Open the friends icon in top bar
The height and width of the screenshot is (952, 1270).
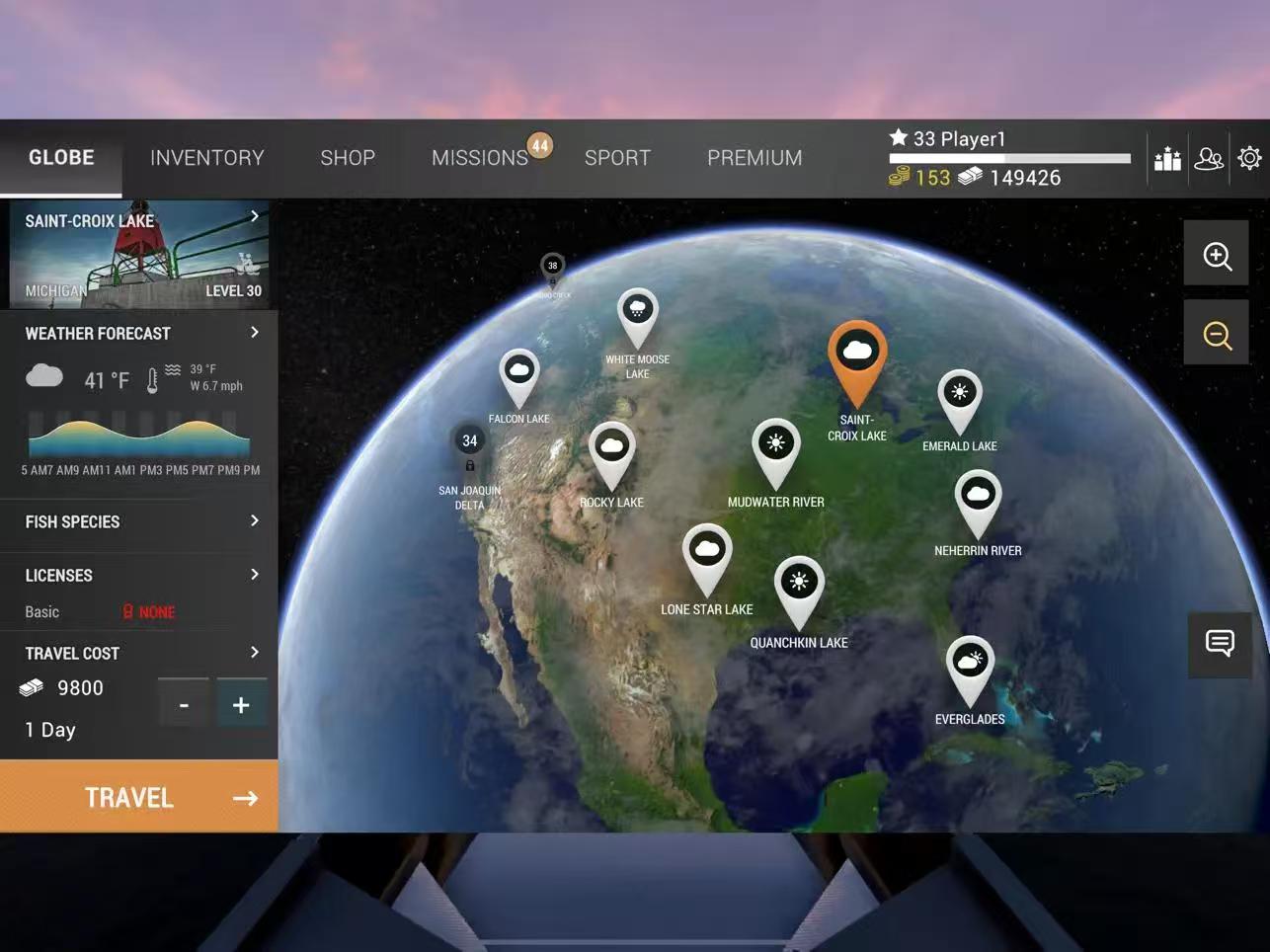pyautogui.click(x=1209, y=159)
